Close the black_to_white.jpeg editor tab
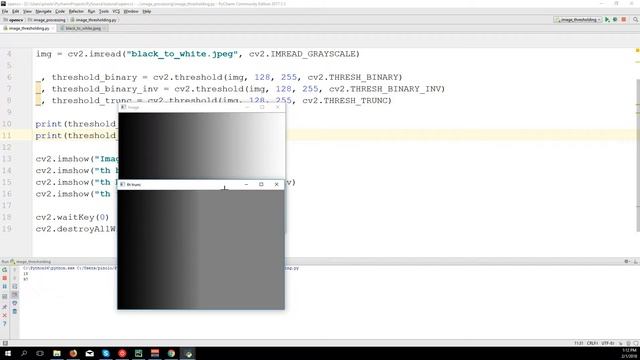This screenshot has height=360, width=640. [x=105, y=29]
